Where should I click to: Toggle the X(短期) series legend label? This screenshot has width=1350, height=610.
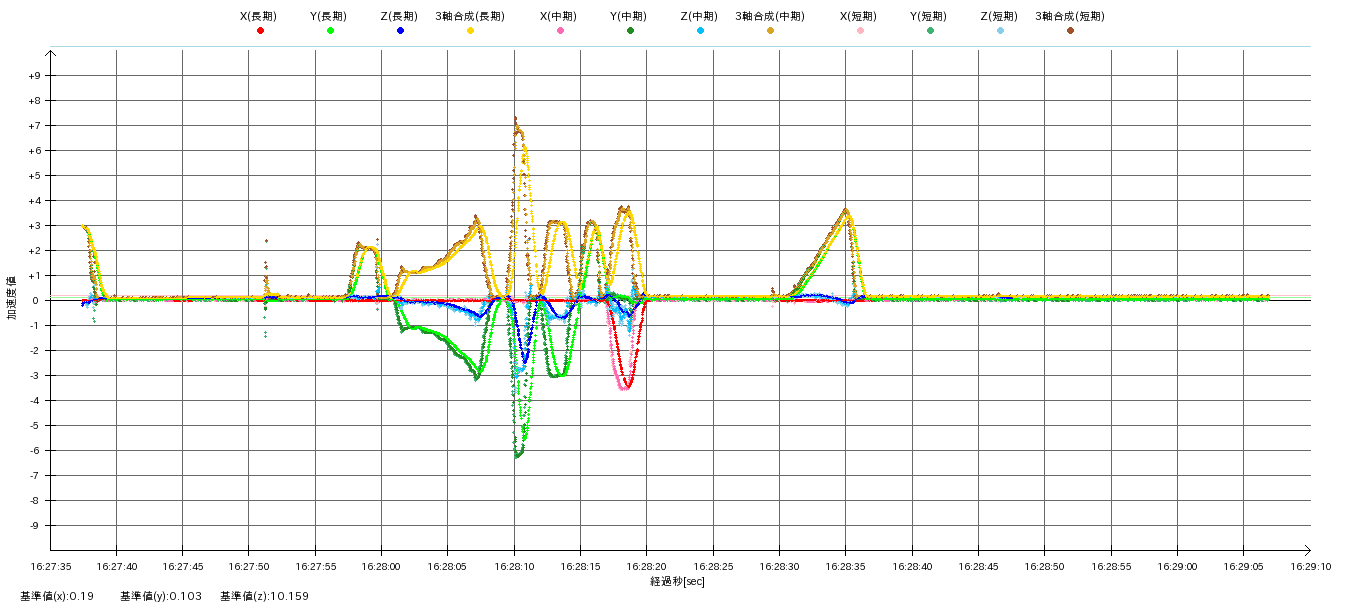tap(859, 16)
